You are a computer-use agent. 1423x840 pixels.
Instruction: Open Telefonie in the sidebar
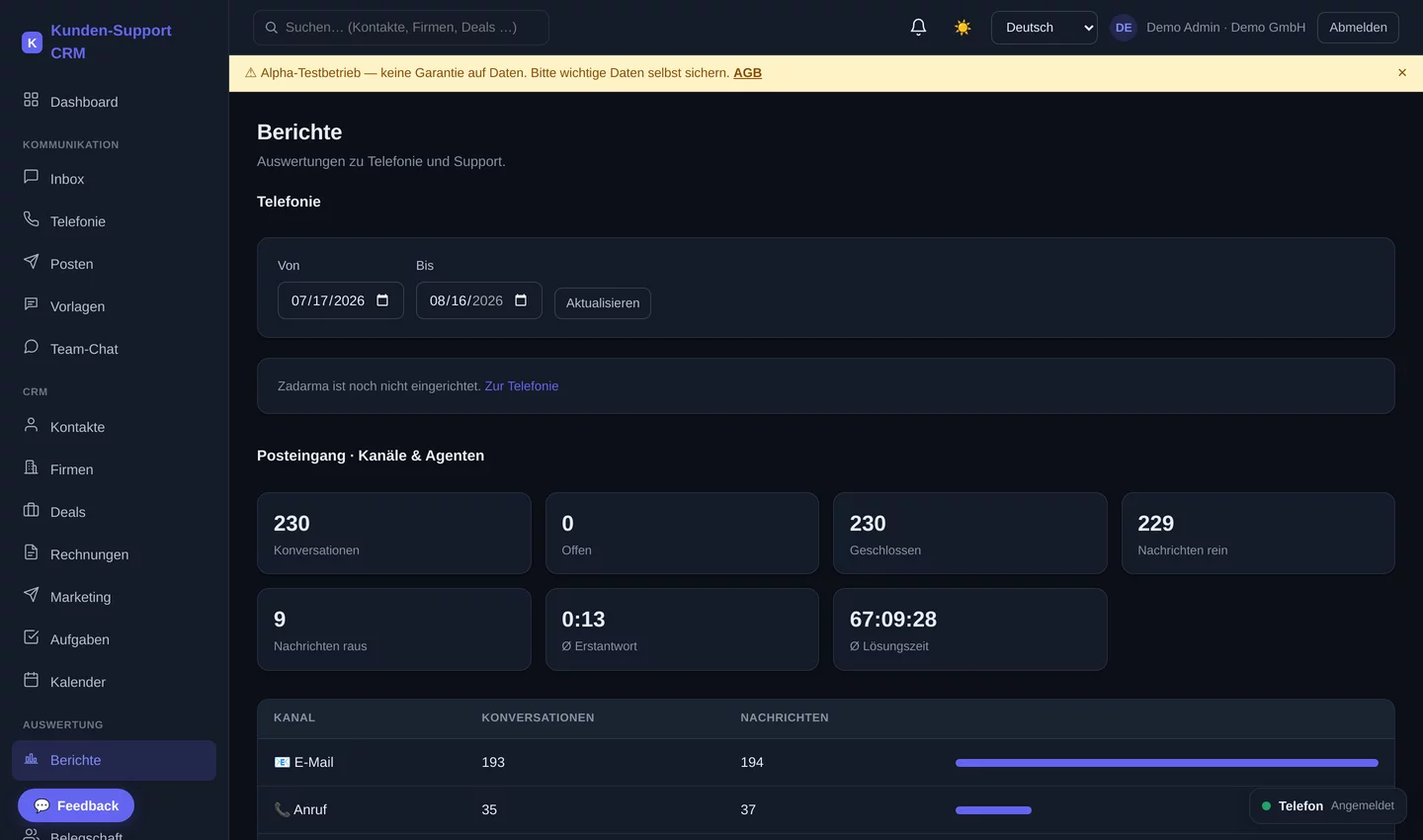click(x=114, y=221)
